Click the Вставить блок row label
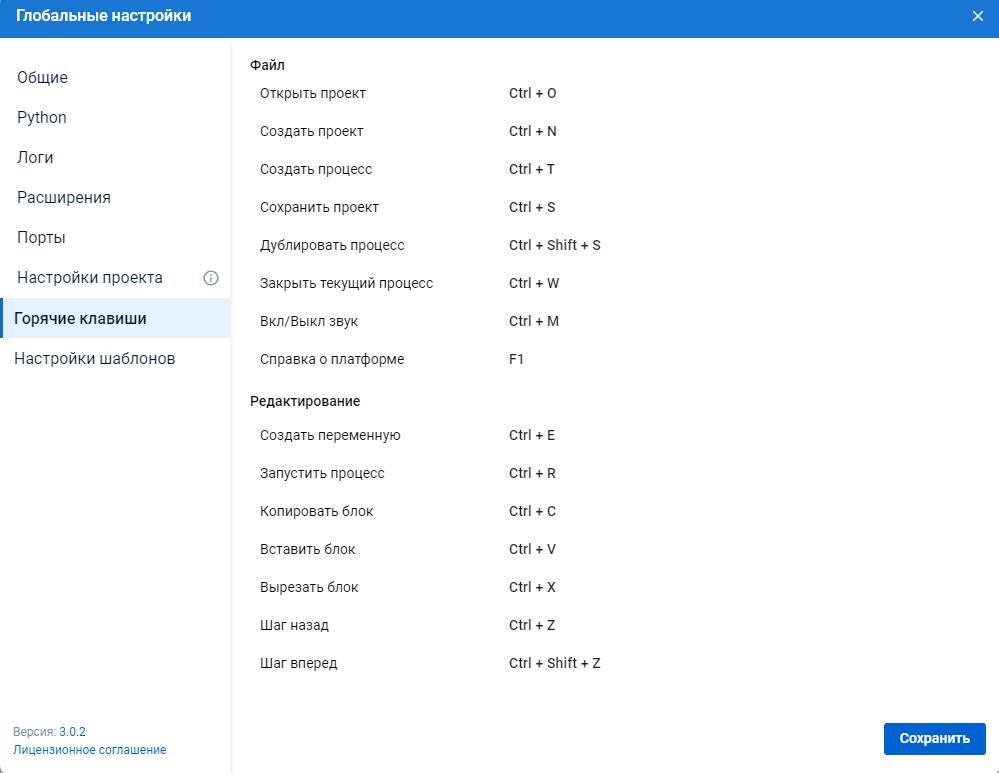 tap(308, 549)
